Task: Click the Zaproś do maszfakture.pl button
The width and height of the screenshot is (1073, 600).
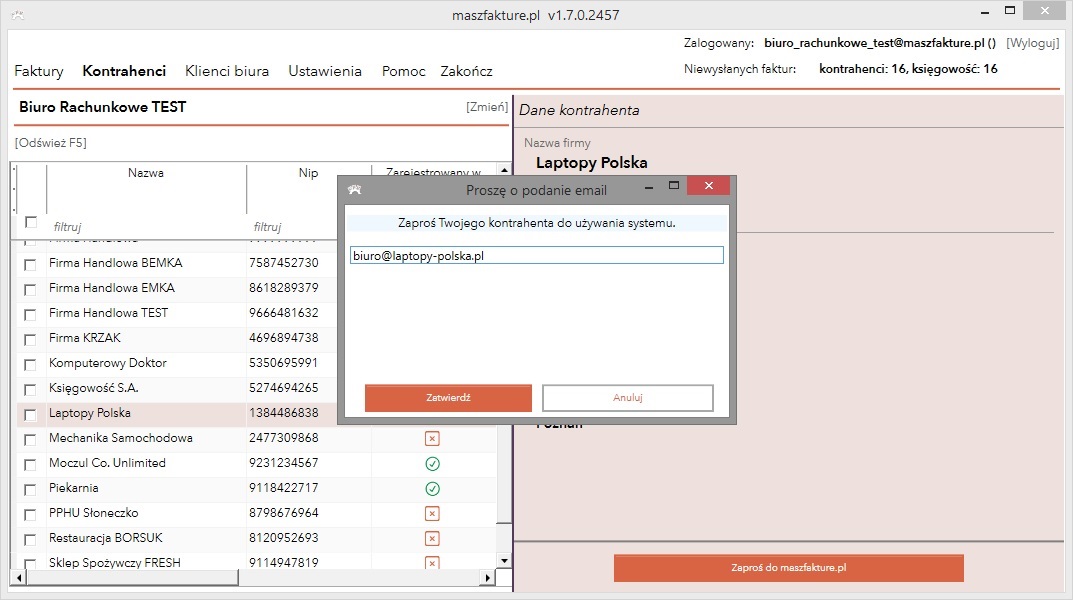Action: [788, 568]
